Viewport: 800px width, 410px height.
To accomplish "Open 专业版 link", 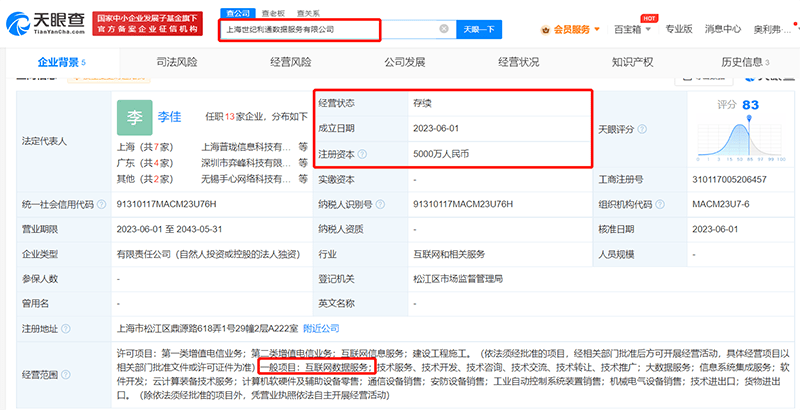I will tap(679, 29).
